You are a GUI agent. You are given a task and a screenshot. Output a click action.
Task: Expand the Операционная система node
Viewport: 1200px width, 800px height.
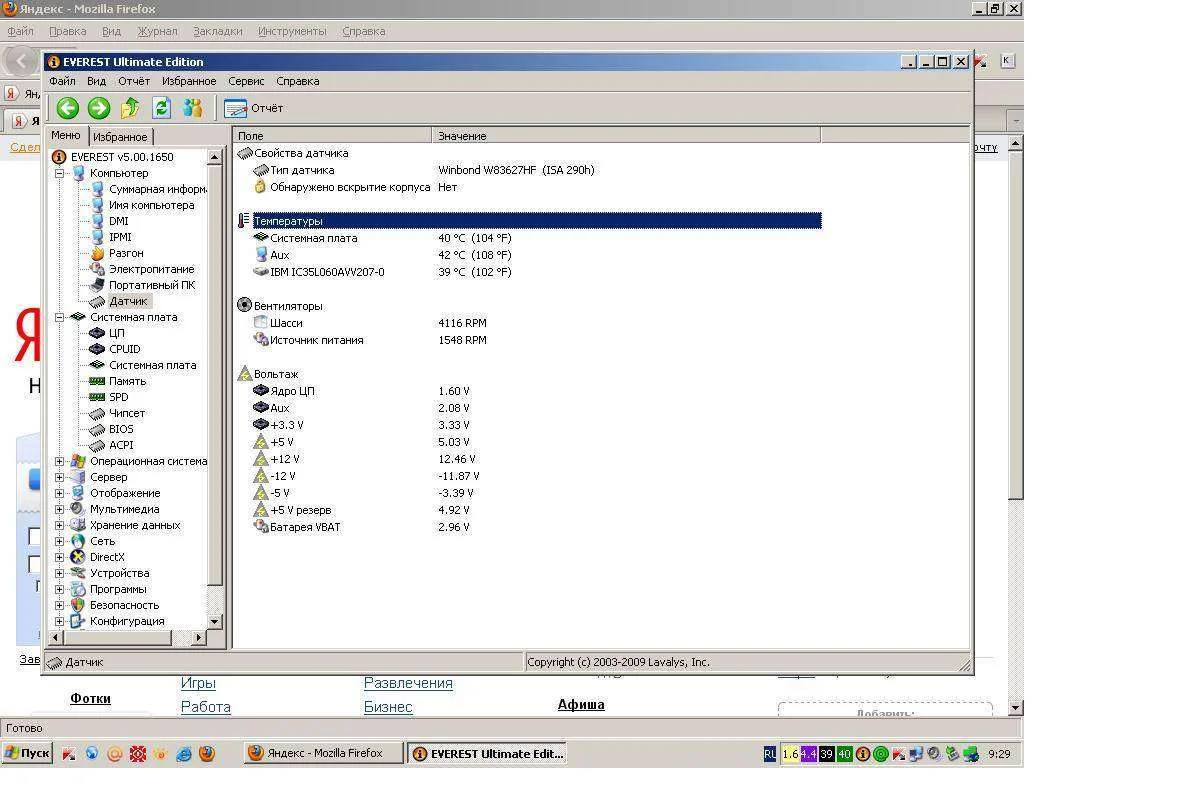[59, 461]
